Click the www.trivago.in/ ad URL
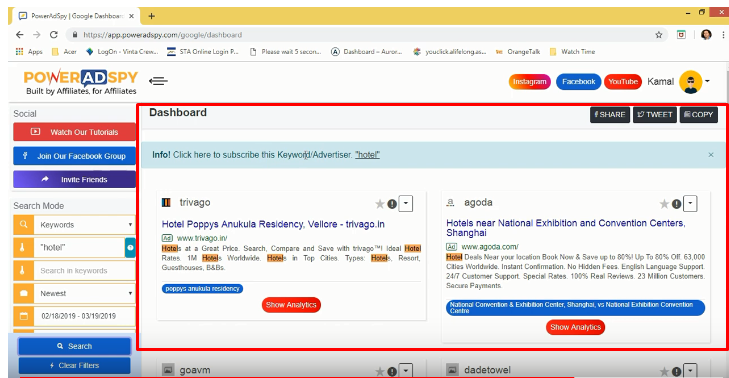The height and width of the screenshot is (378, 729). point(202,238)
